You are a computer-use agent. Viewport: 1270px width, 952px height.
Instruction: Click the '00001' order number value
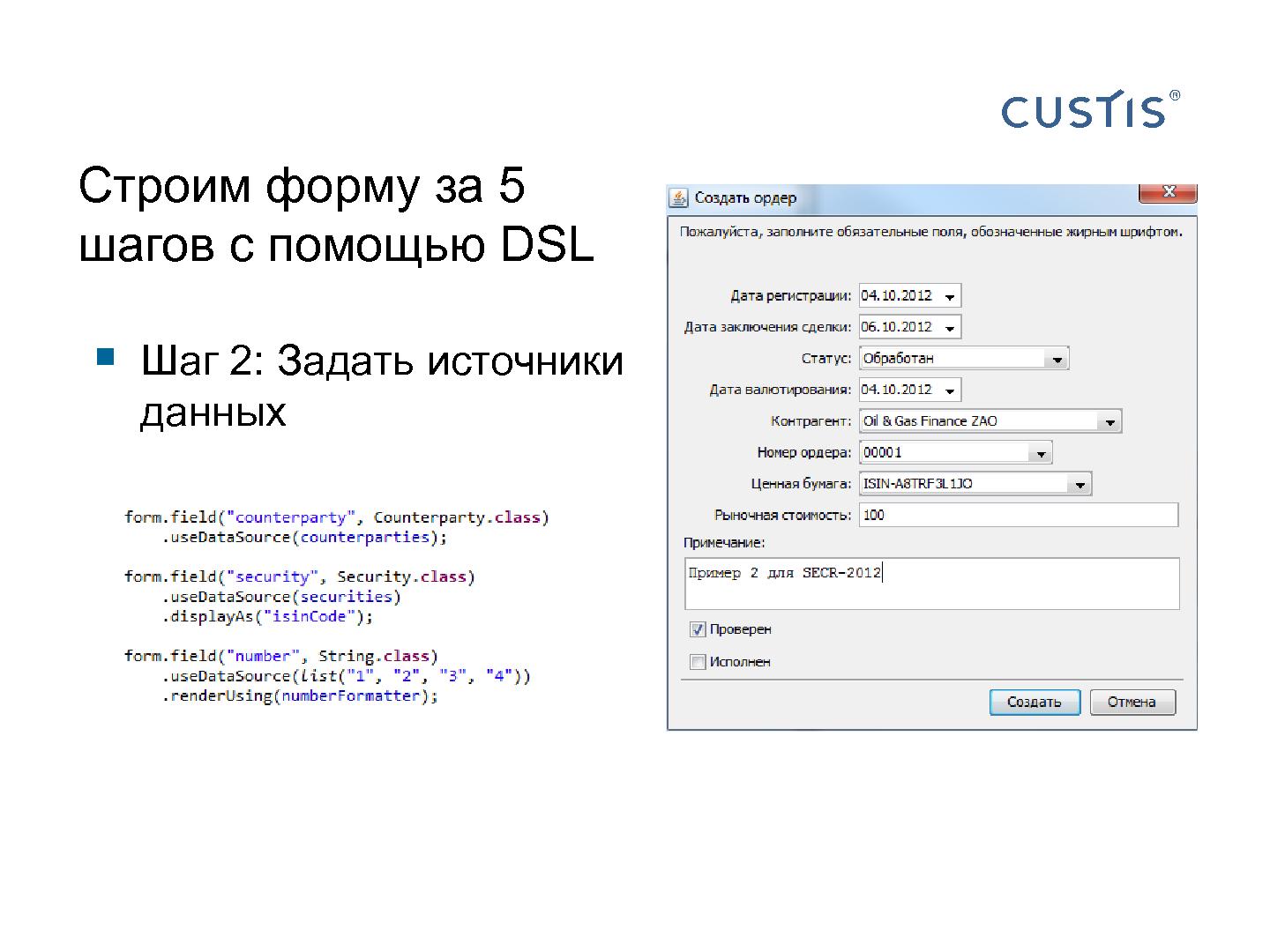[883, 453]
